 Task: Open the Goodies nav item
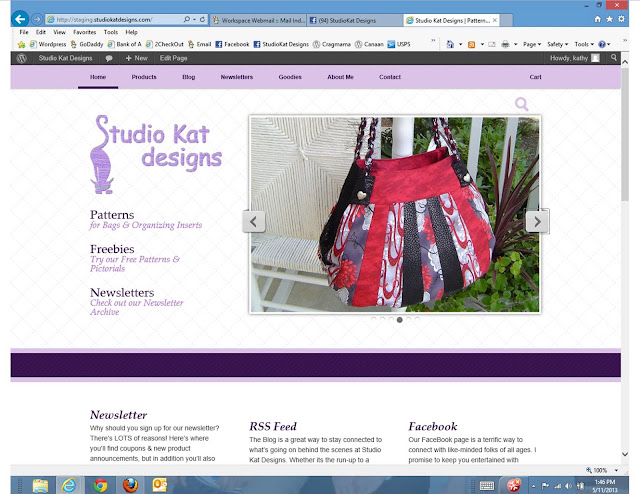coord(290,77)
